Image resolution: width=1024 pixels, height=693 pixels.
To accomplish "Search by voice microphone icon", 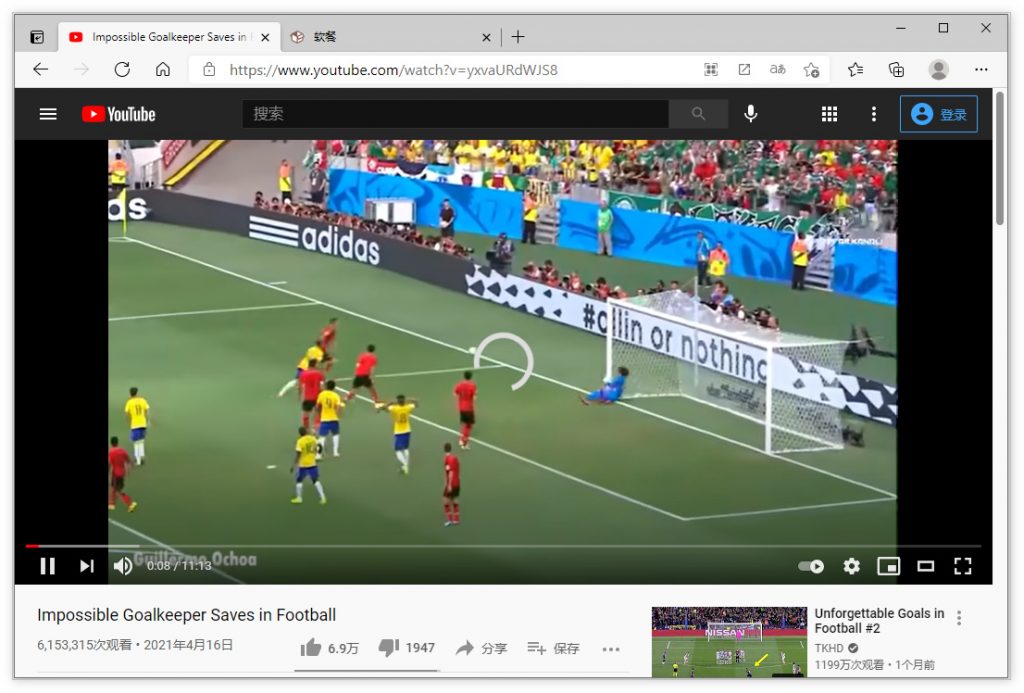I will pyautogui.click(x=750, y=114).
